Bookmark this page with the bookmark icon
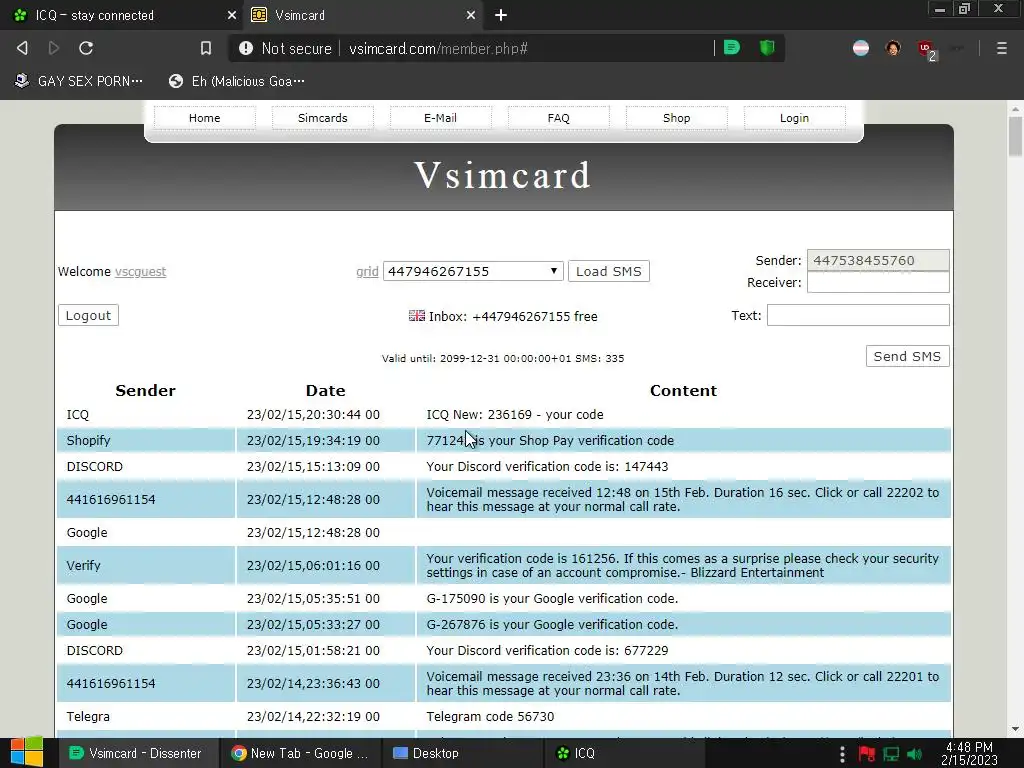1024x768 pixels. tap(206, 48)
